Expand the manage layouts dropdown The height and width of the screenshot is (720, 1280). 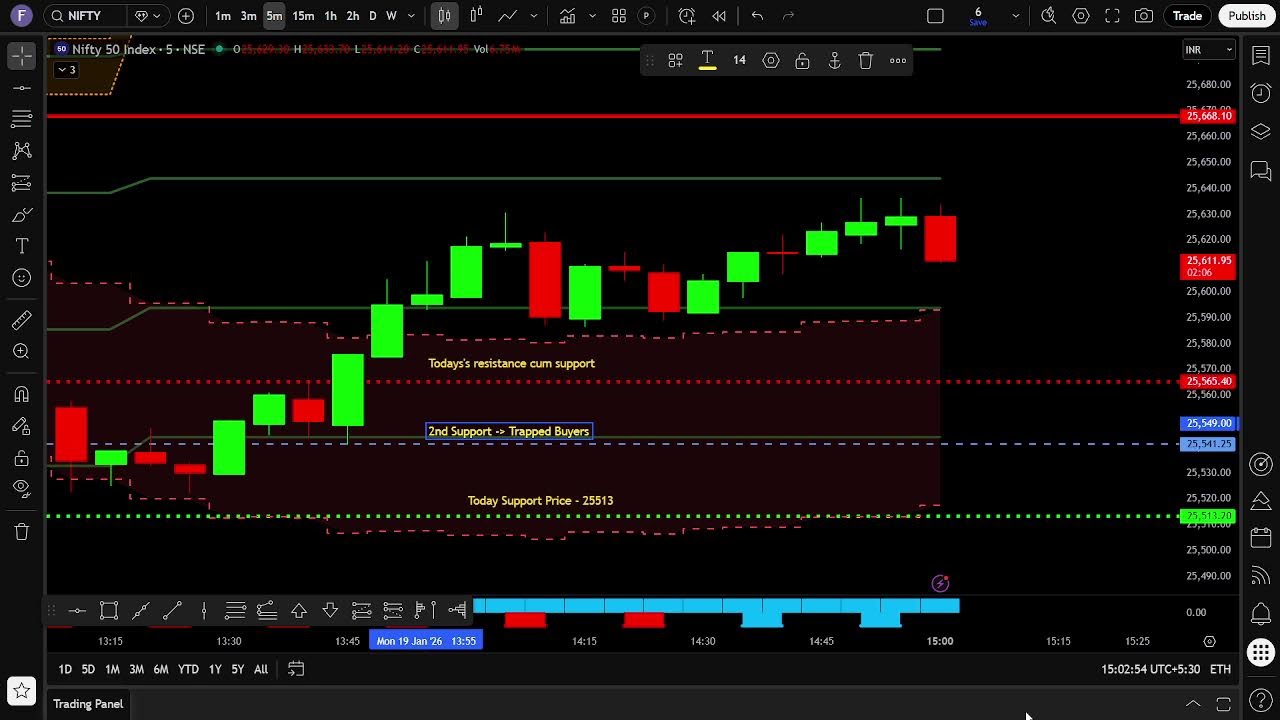1016,16
